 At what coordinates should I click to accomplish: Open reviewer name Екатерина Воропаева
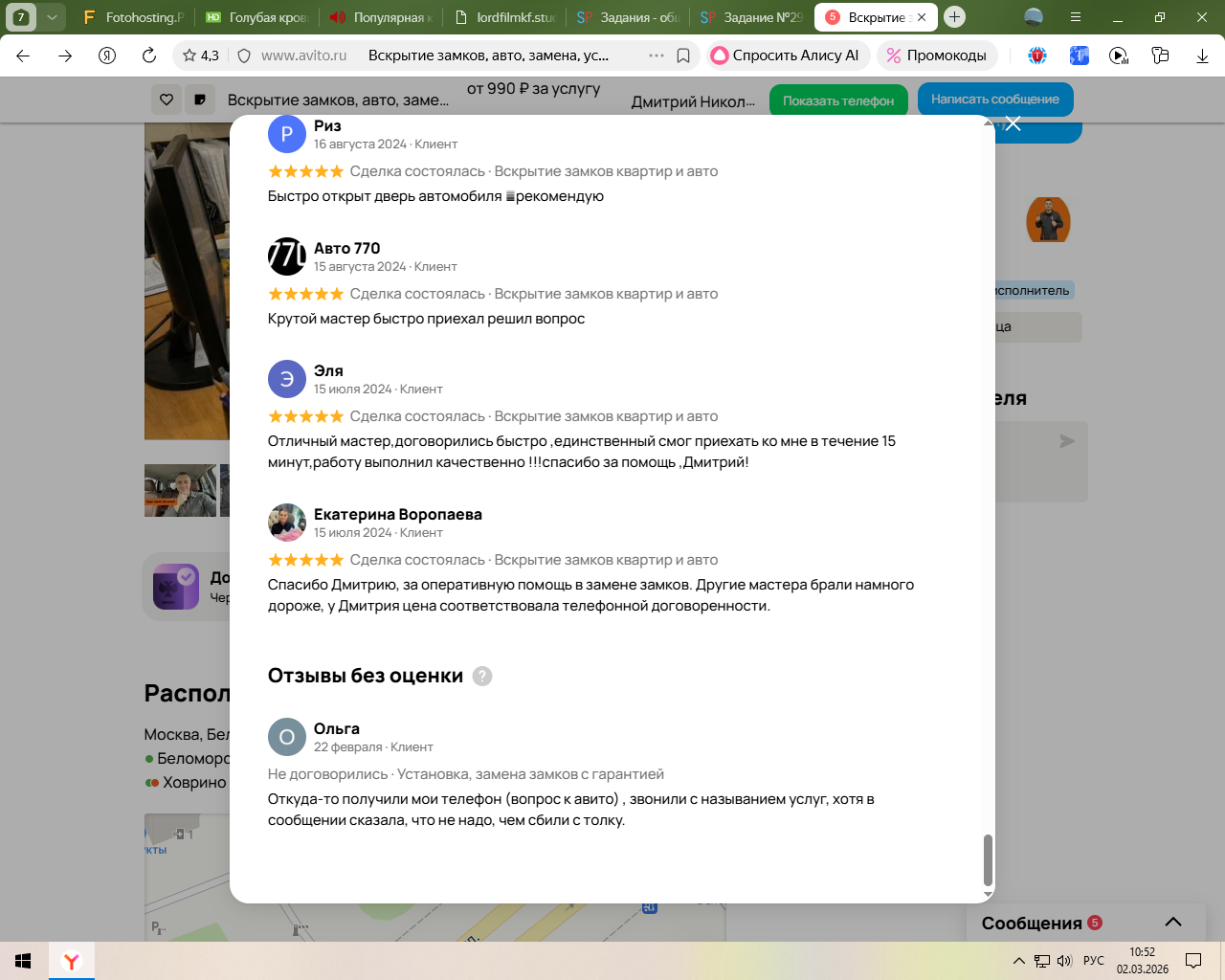pyautogui.click(x=398, y=514)
